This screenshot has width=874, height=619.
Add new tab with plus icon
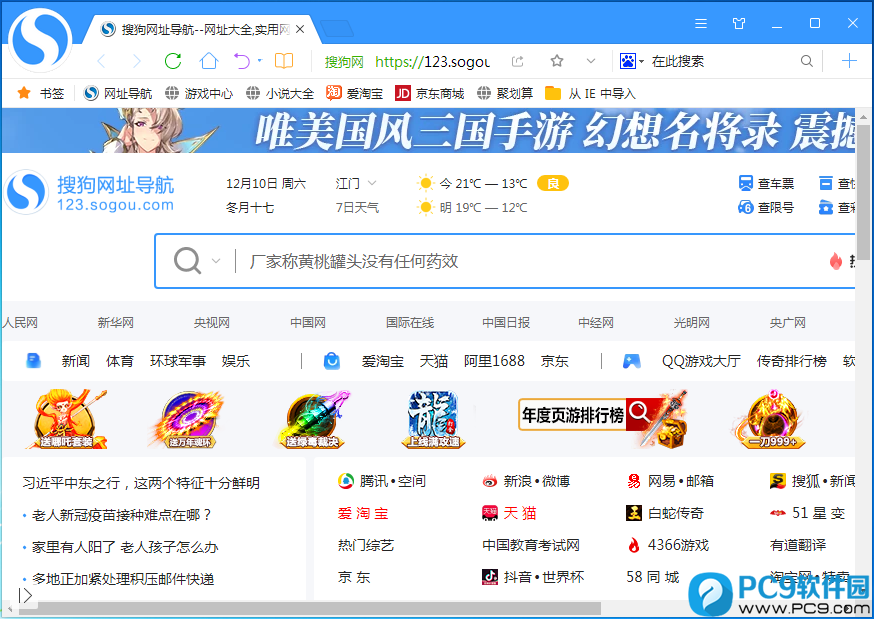849,61
